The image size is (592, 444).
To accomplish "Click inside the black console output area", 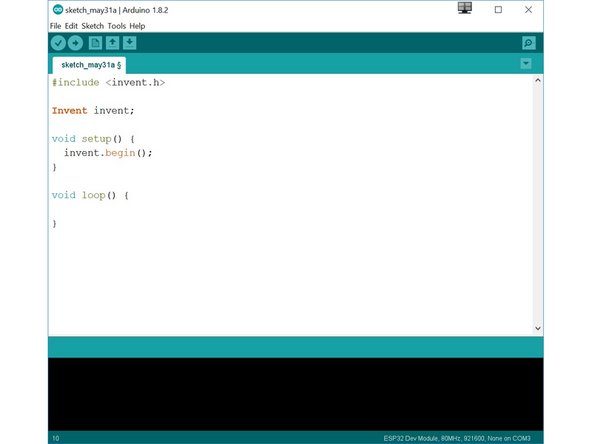I will [x=296, y=394].
